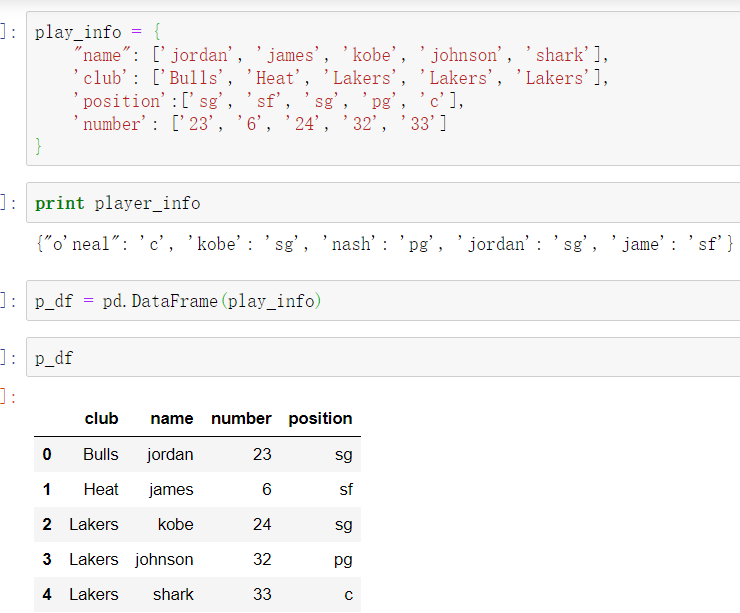Click the 'Lakers' cell in row 3
Image resolution: width=740 pixels, height=613 pixels.
pyautogui.click(x=93, y=559)
